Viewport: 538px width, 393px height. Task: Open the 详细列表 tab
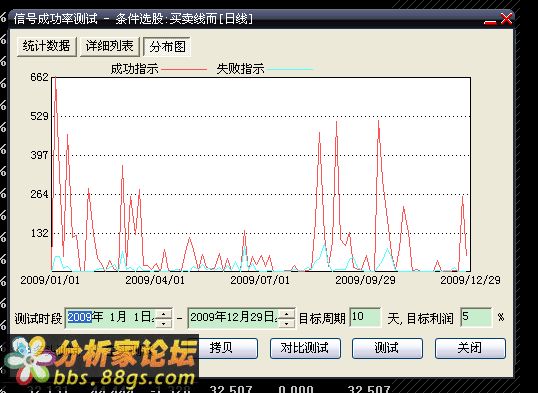110,46
